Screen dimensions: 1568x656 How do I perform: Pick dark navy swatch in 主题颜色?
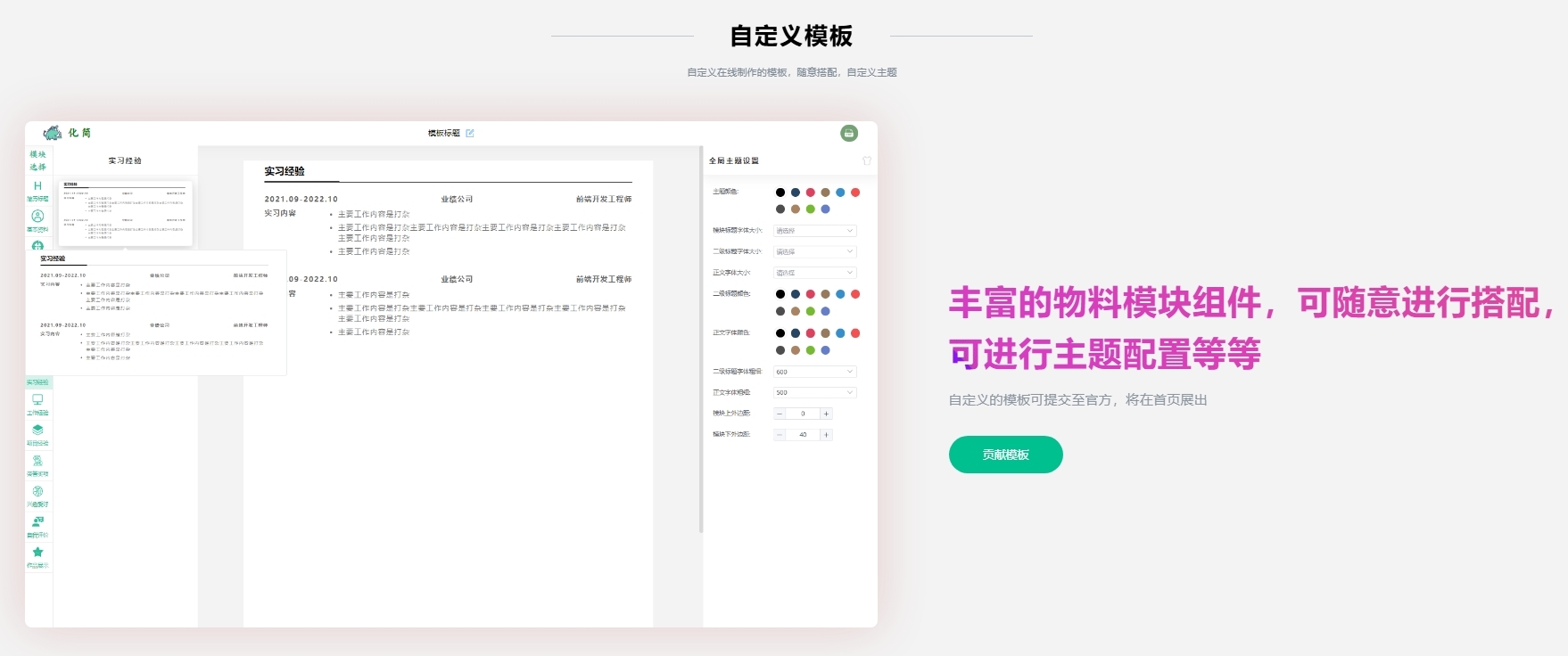[x=796, y=193]
